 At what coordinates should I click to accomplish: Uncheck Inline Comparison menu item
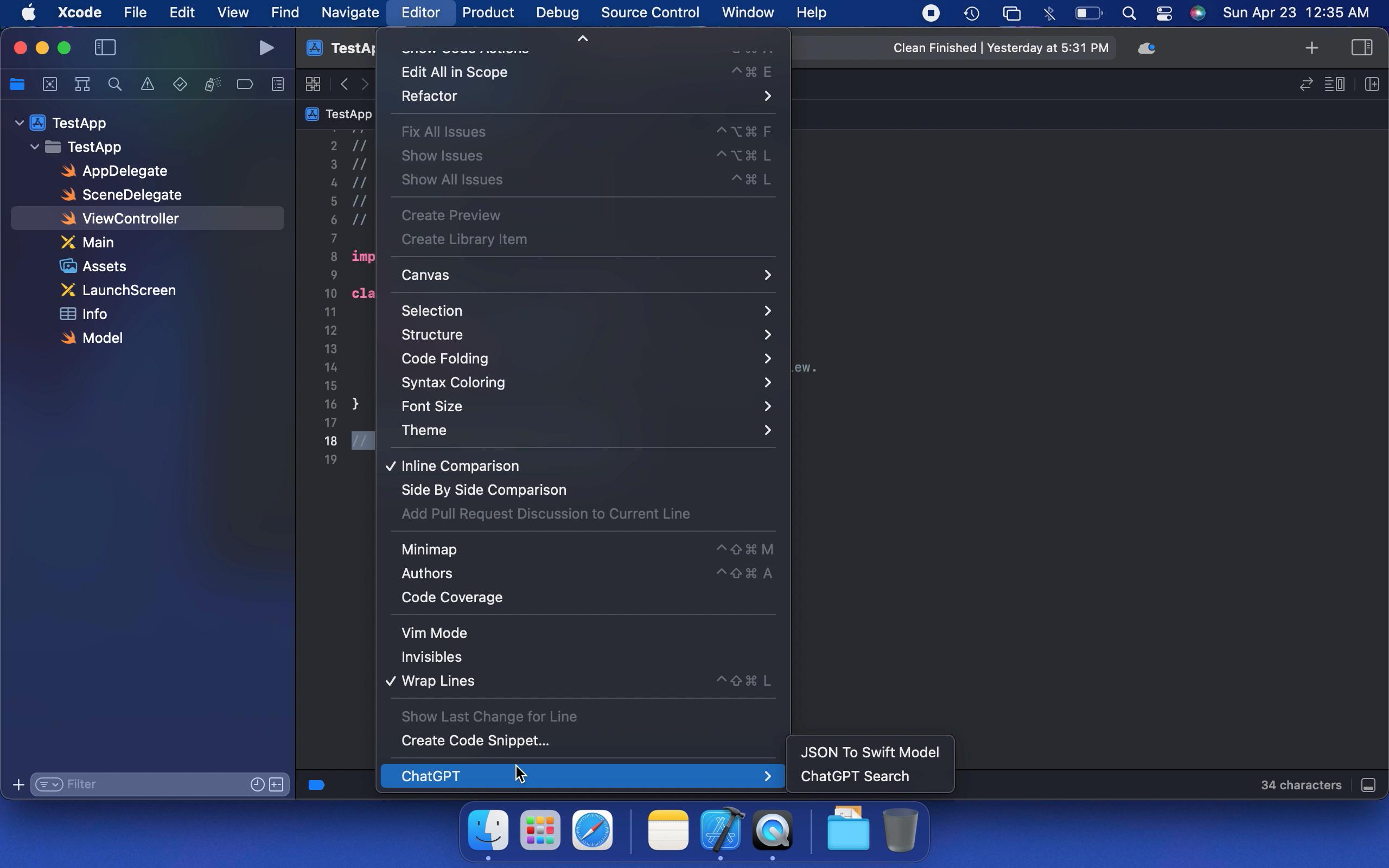tap(460, 465)
